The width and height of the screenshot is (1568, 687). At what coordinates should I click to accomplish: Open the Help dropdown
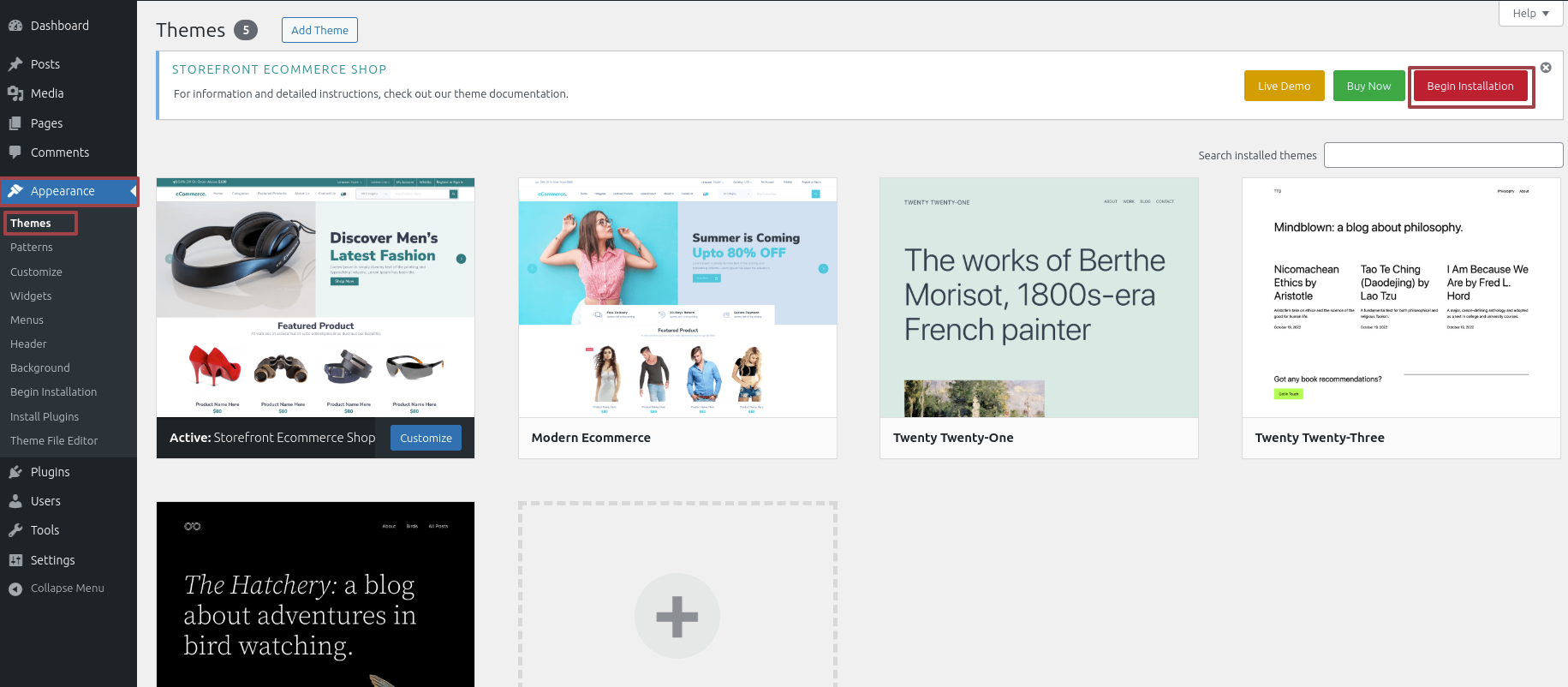point(1531,13)
